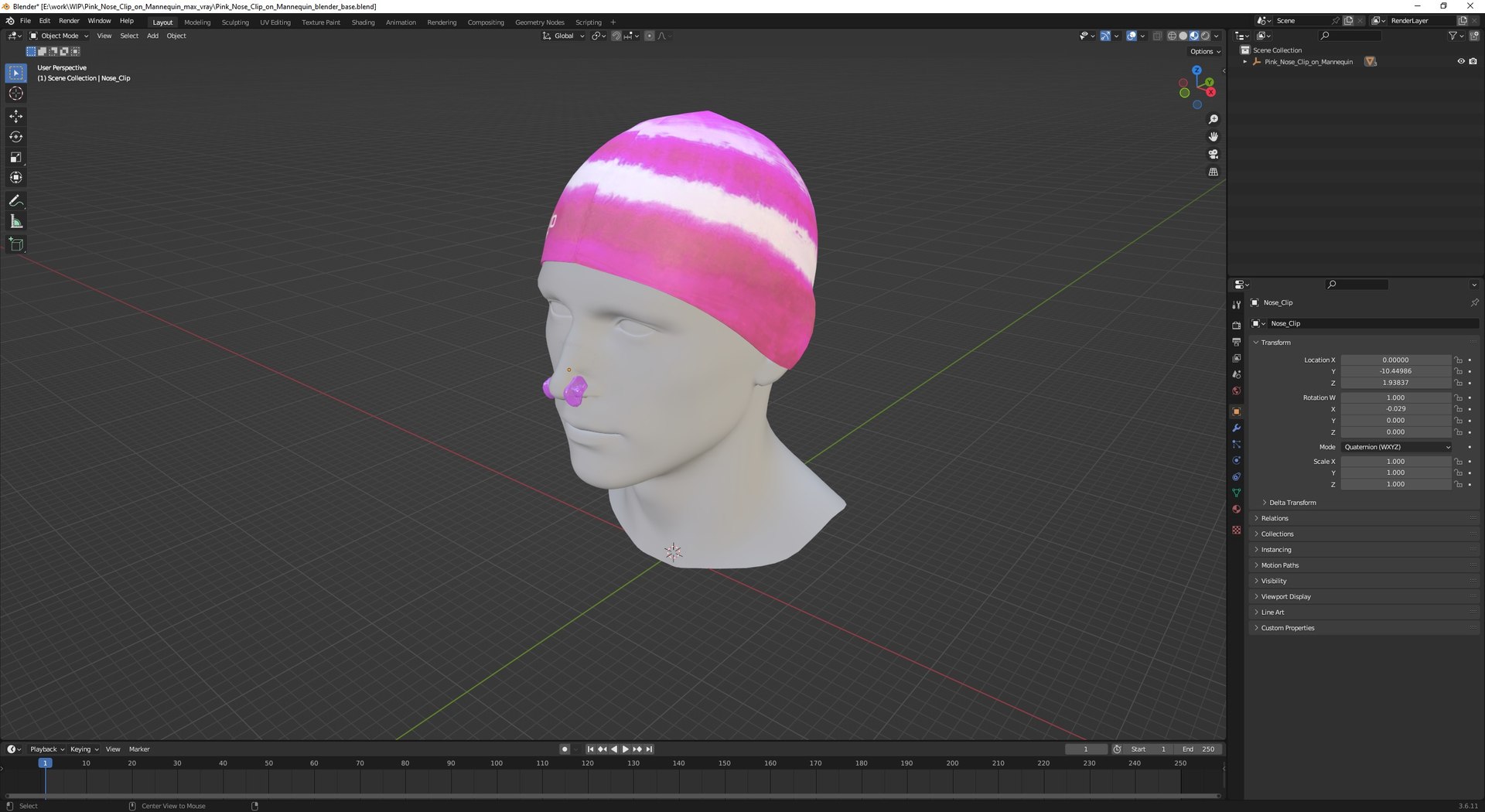Image resolution: width=1485 pixels, height=812 pixels.
Task: Expand the Viewport Display panel
Action: [1285, 597]
